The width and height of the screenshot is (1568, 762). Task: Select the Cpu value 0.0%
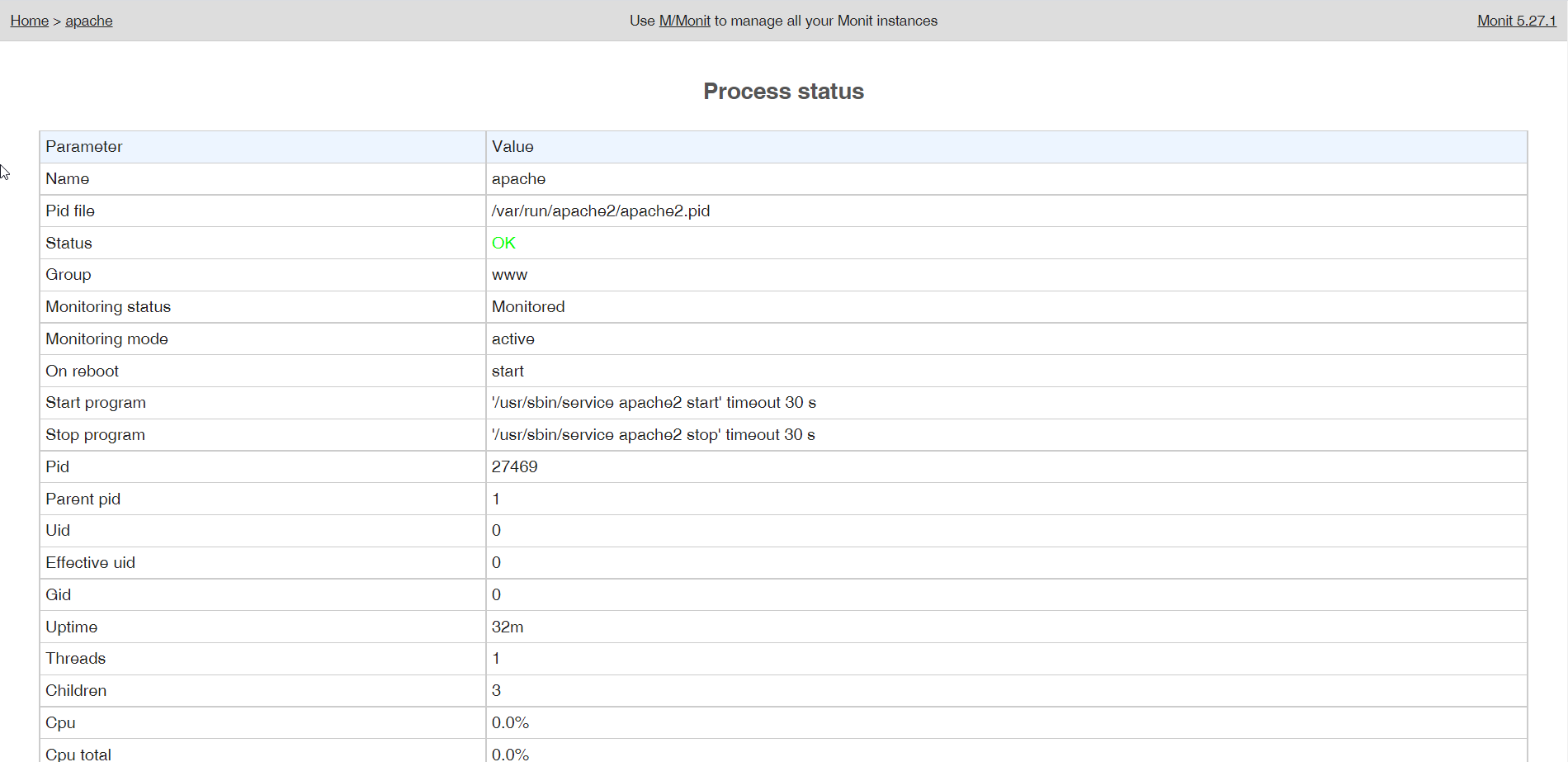click(510, 722)
